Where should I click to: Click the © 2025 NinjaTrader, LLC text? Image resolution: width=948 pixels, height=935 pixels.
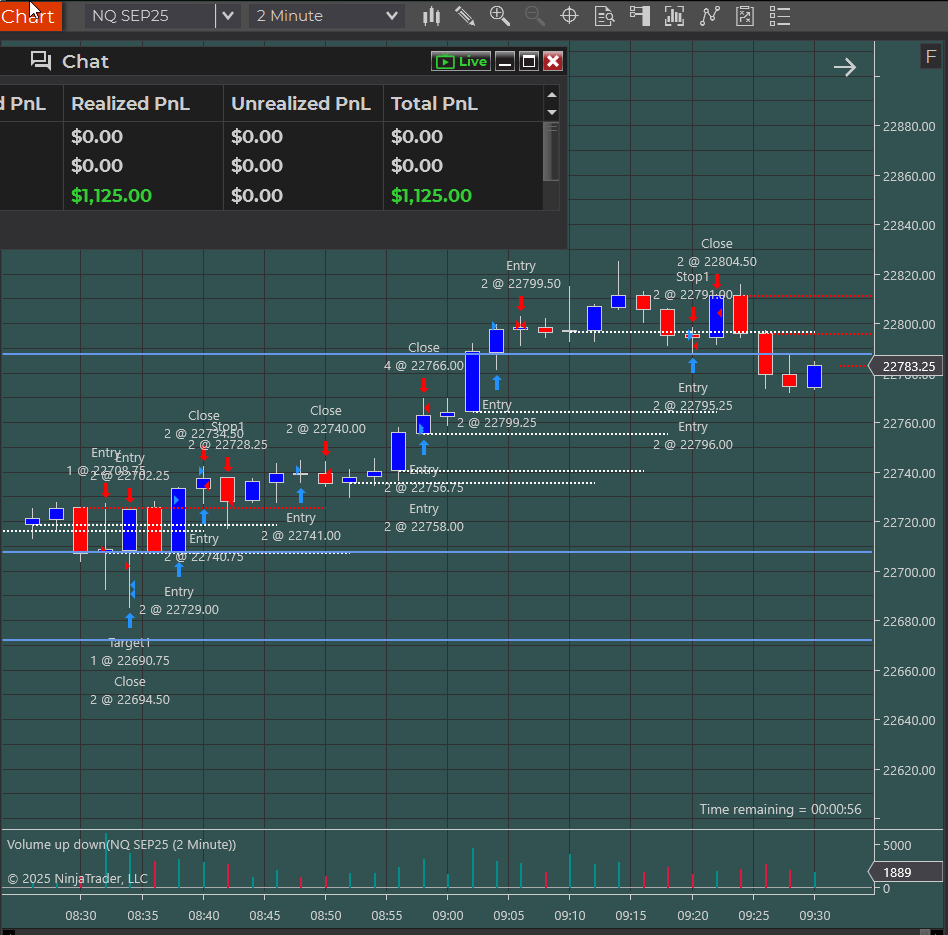(x=77, y=878)
